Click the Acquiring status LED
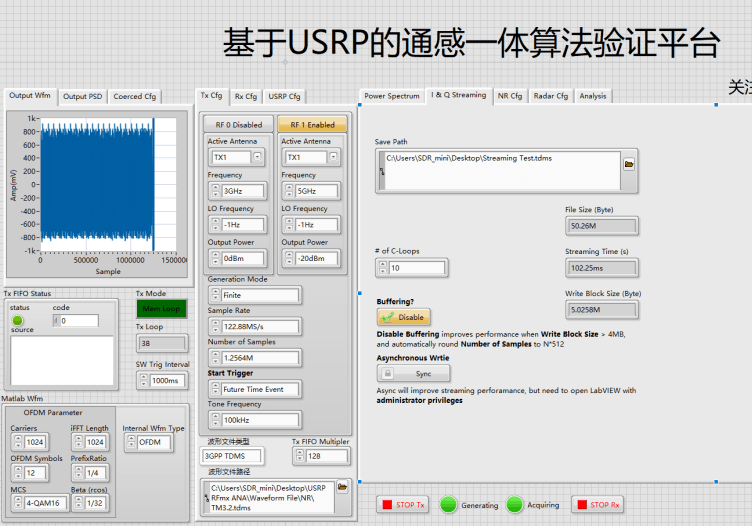 pyautogui.click(x=514, y=505)
